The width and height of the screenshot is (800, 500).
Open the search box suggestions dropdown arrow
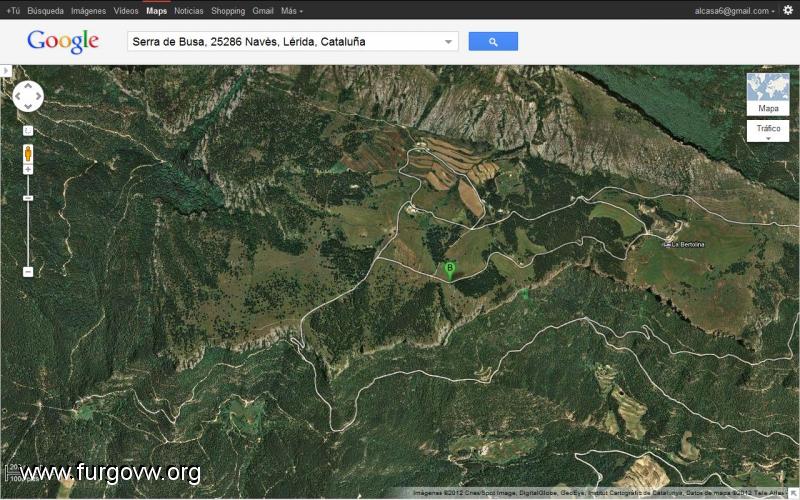(x=448, y=42)
